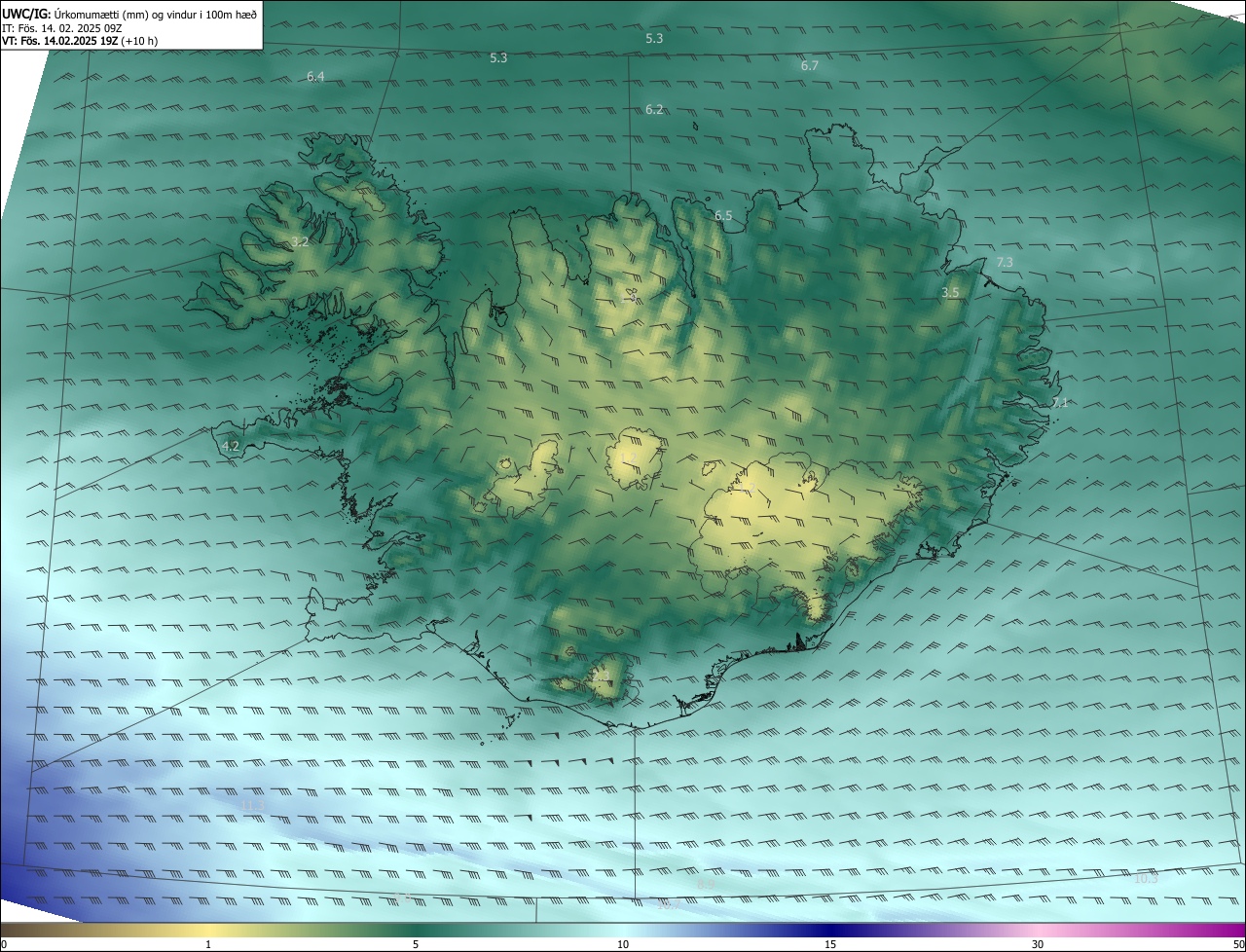Click the precipitation value 3.2

(x=300, y=241)
